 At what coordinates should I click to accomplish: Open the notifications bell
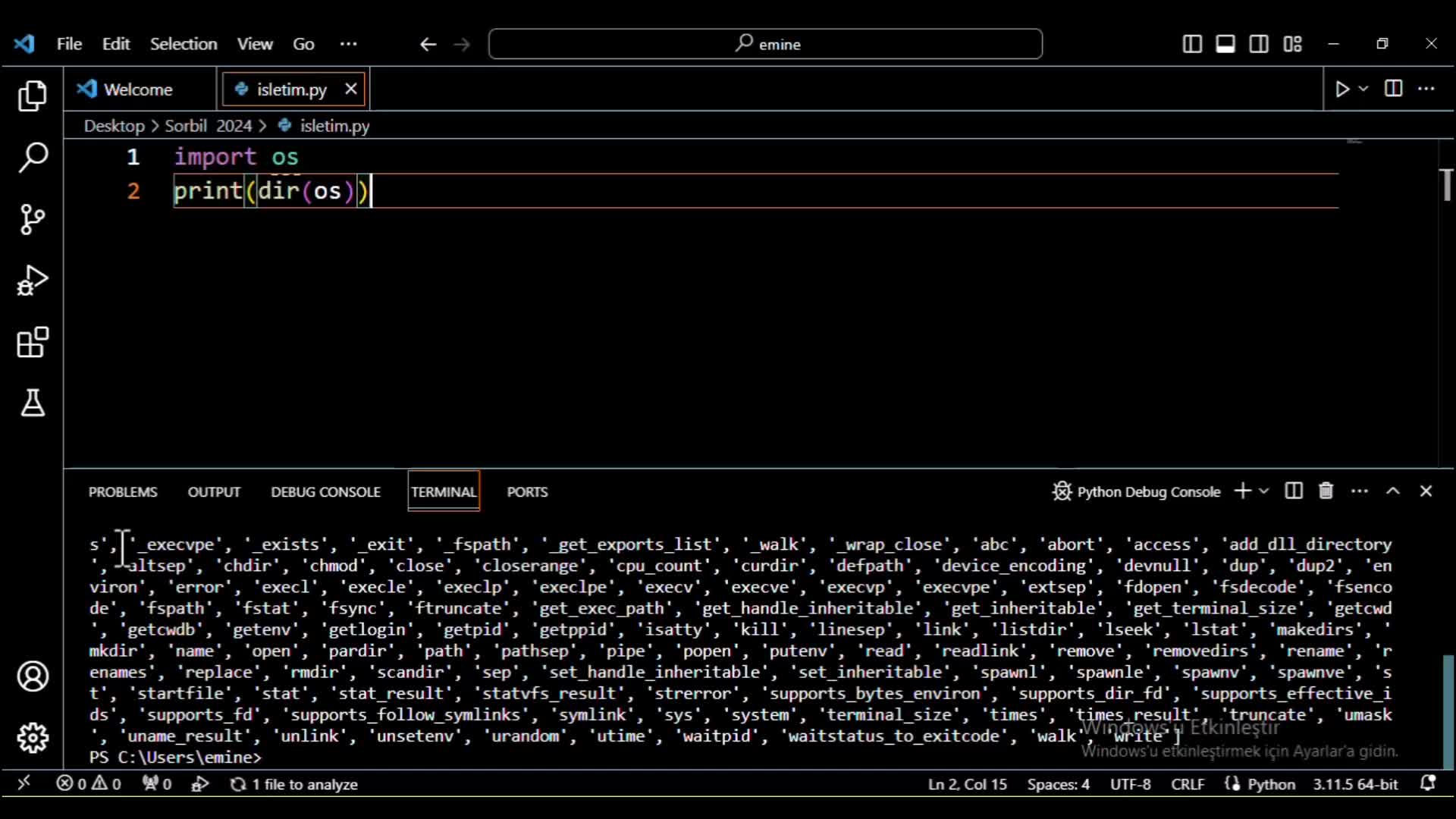[x=1428, y=783]
